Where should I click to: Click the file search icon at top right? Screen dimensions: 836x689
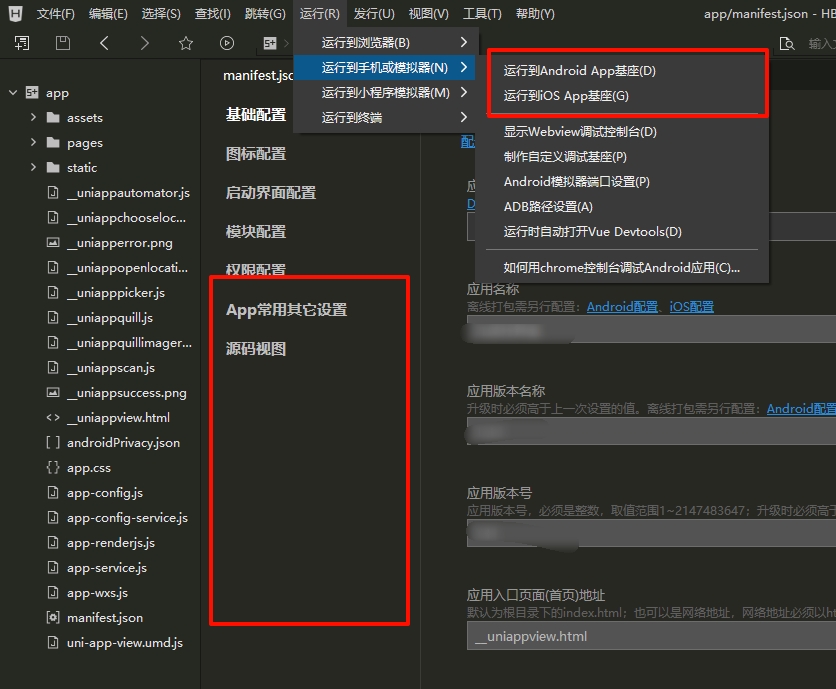point(787,43)
